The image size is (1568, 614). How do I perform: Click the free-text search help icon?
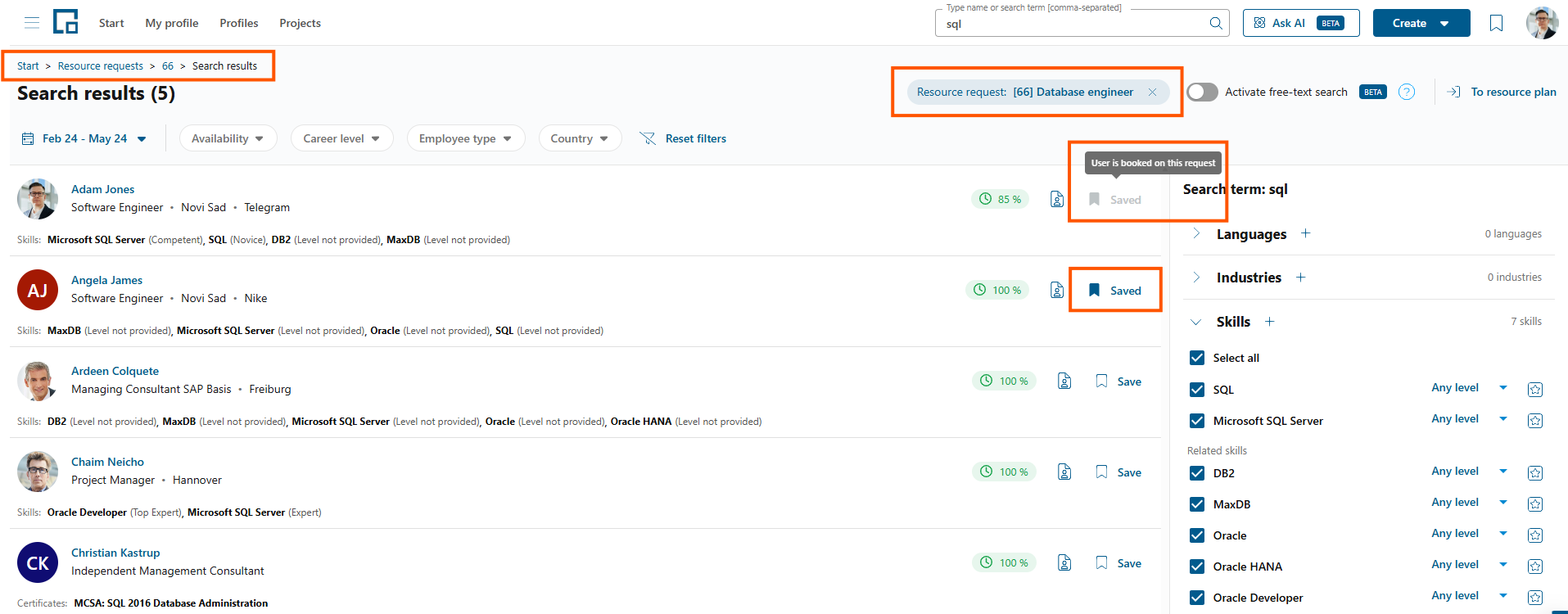[1407, 92]
